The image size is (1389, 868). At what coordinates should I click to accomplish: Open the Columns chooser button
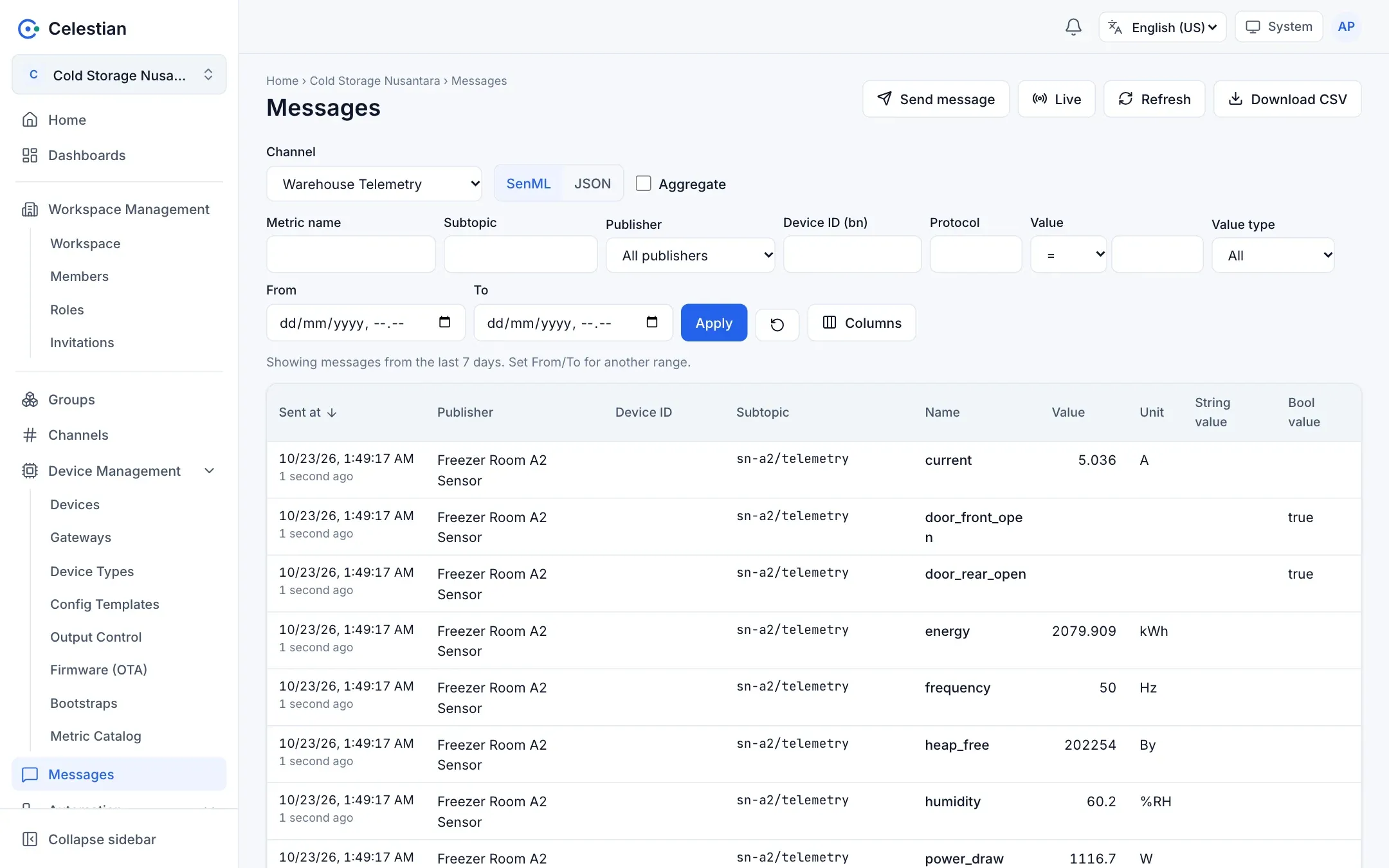coord(862,323)
